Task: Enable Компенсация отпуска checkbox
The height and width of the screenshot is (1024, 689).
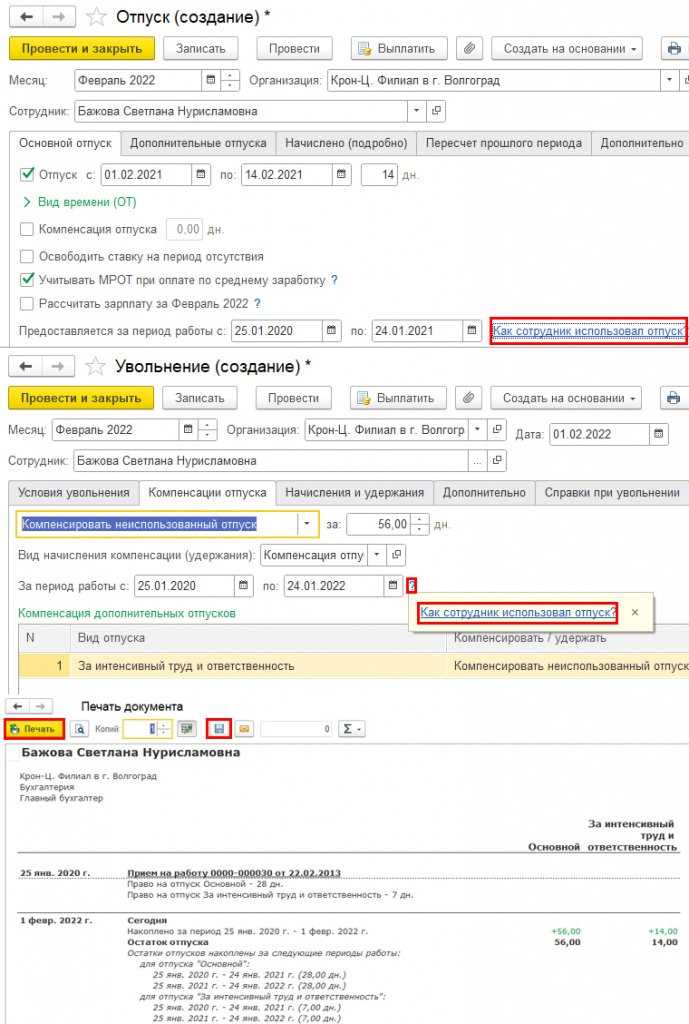Action: click(x=27, y=229)
